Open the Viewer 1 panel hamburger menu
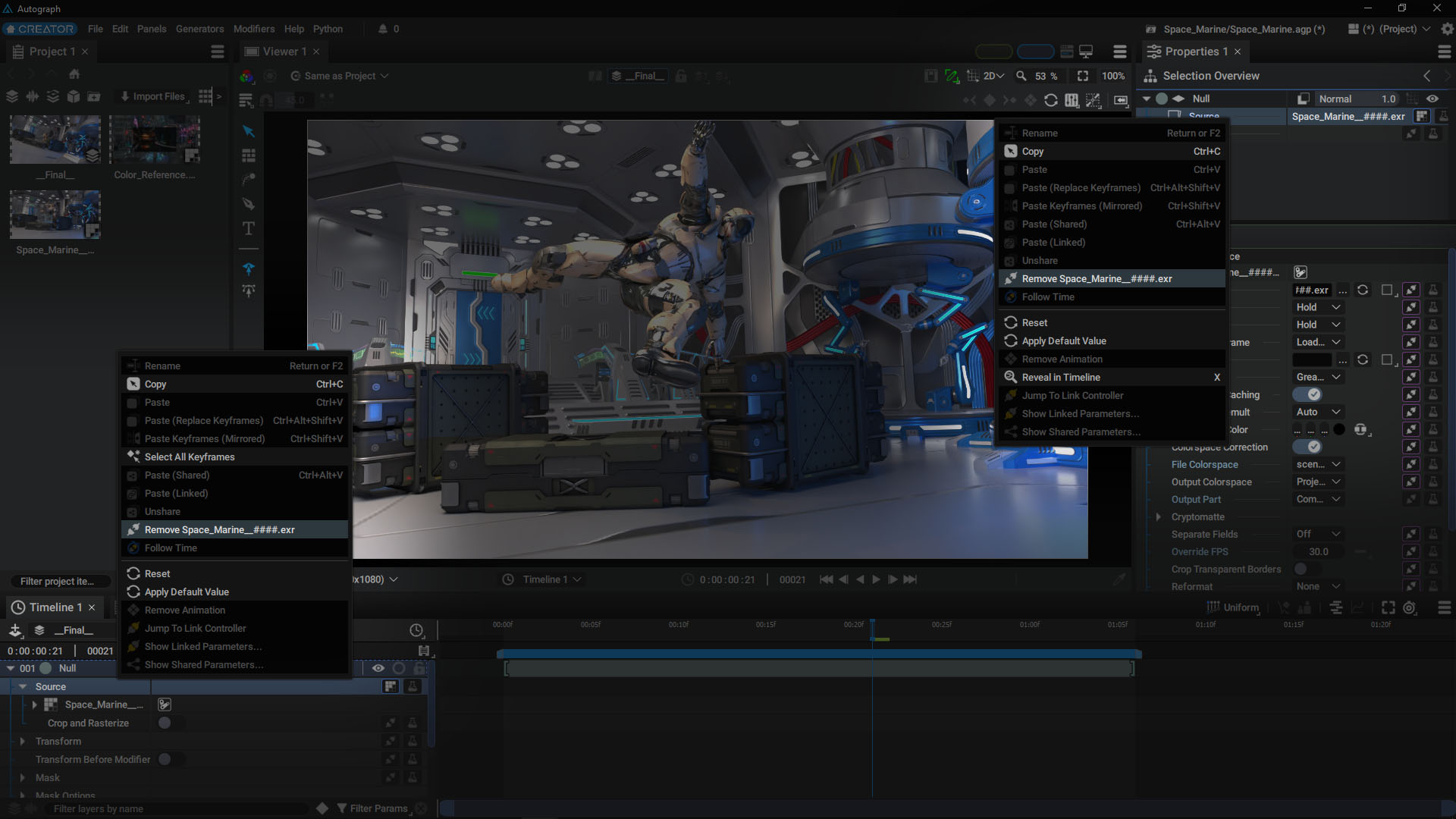The width and height of the screenshot is (1456, 819). 1120,52
